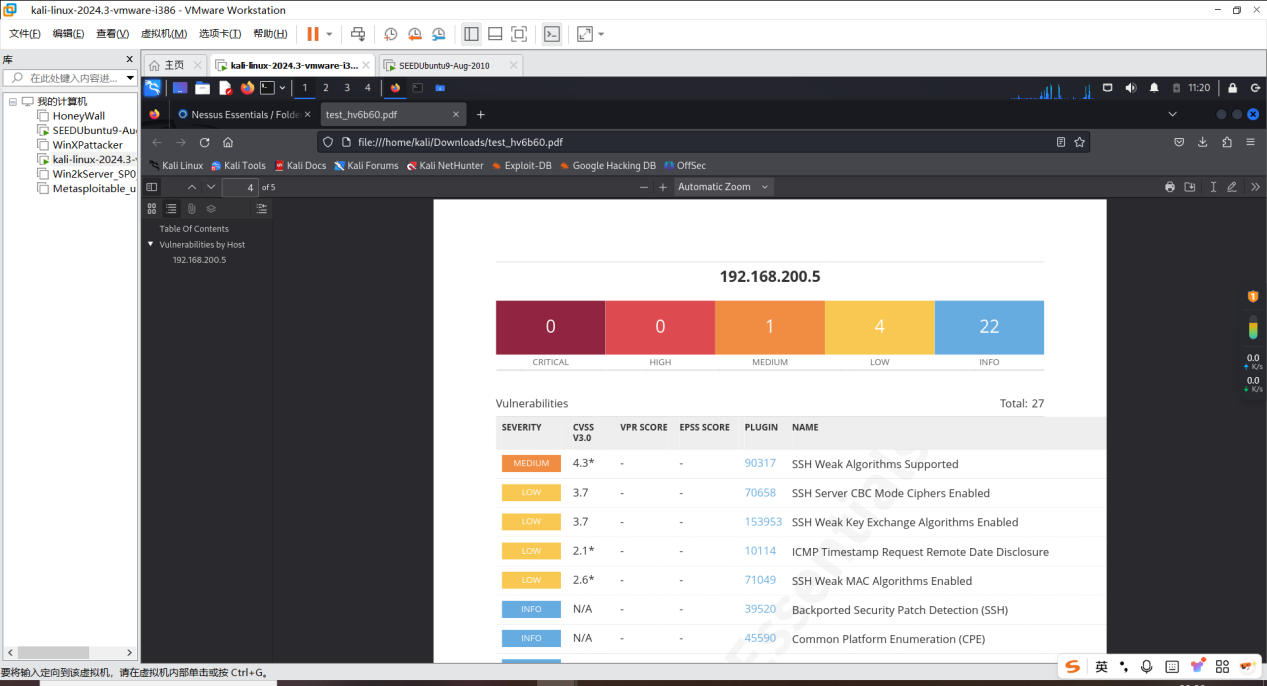Image resolution: width=1267 pixels, height=686 pixels.
Task: Open a new Firefox tab
Action: (x=480, y=114)
